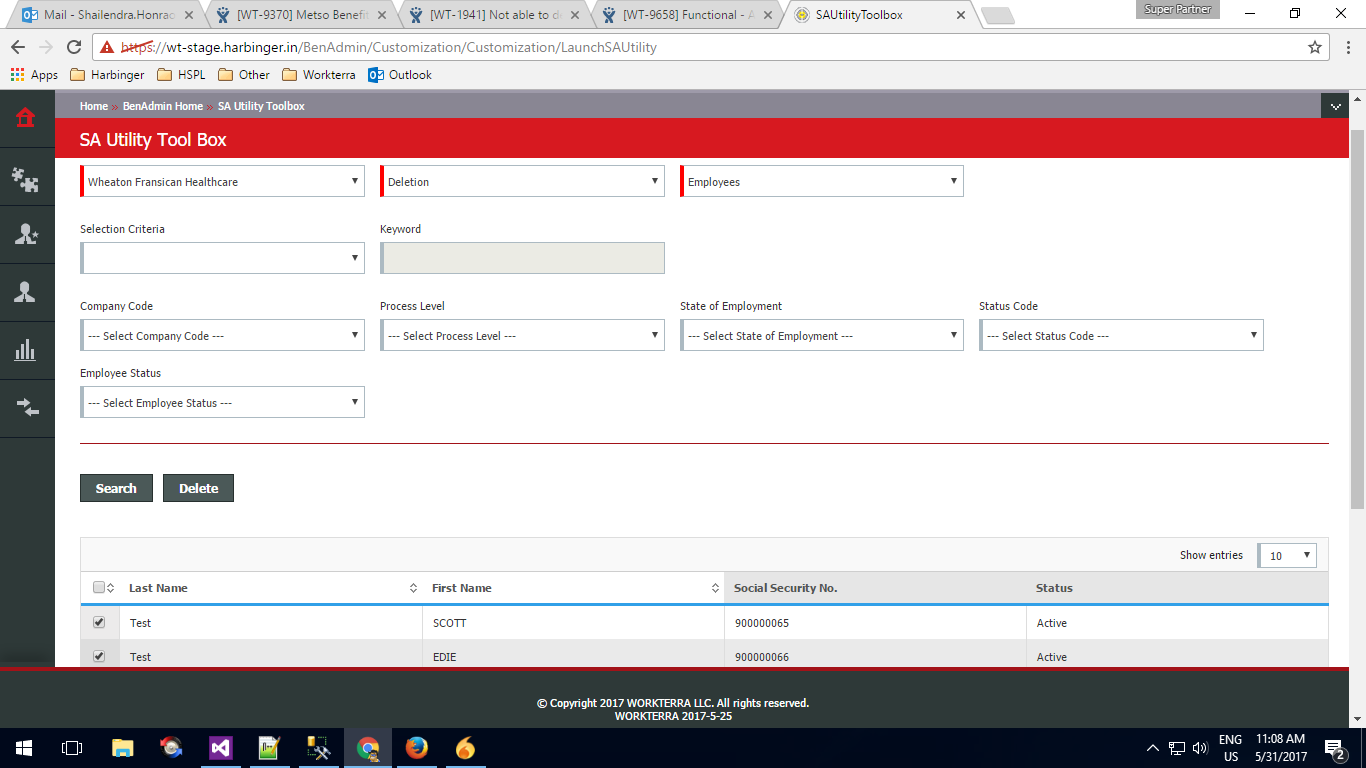Uncheck the checkbox for SCOTT row
Image resolution: width=1366 pixels, height=768 pixels.
99,622
